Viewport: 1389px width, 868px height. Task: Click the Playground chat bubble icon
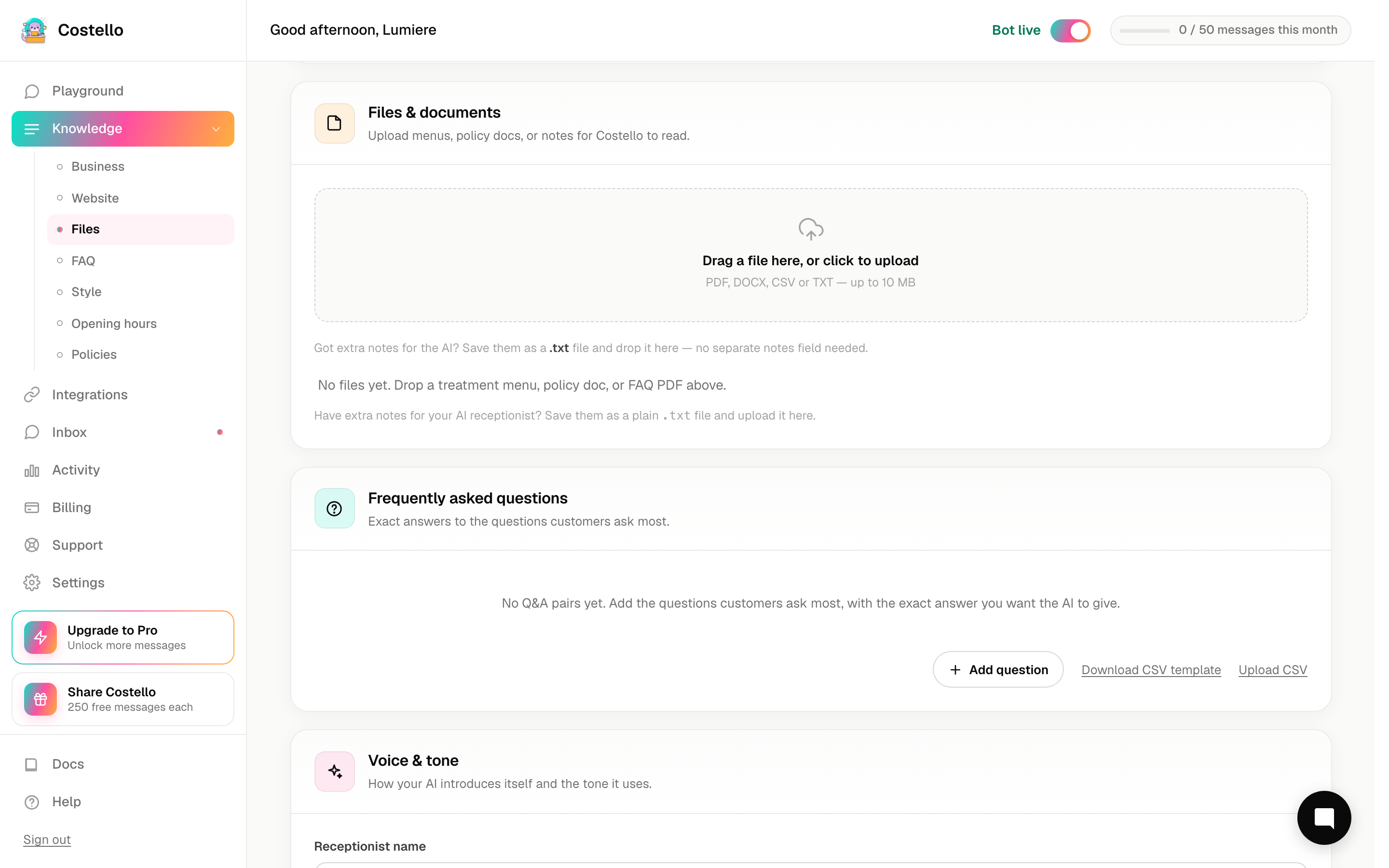pos(31,91)
